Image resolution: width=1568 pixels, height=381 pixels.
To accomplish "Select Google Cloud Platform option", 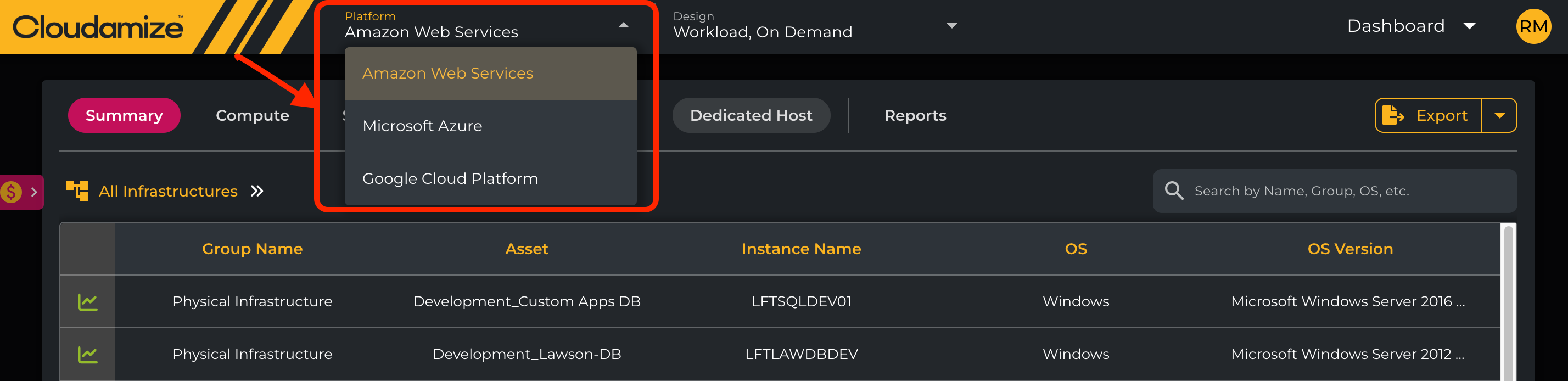I will point(491,179).
